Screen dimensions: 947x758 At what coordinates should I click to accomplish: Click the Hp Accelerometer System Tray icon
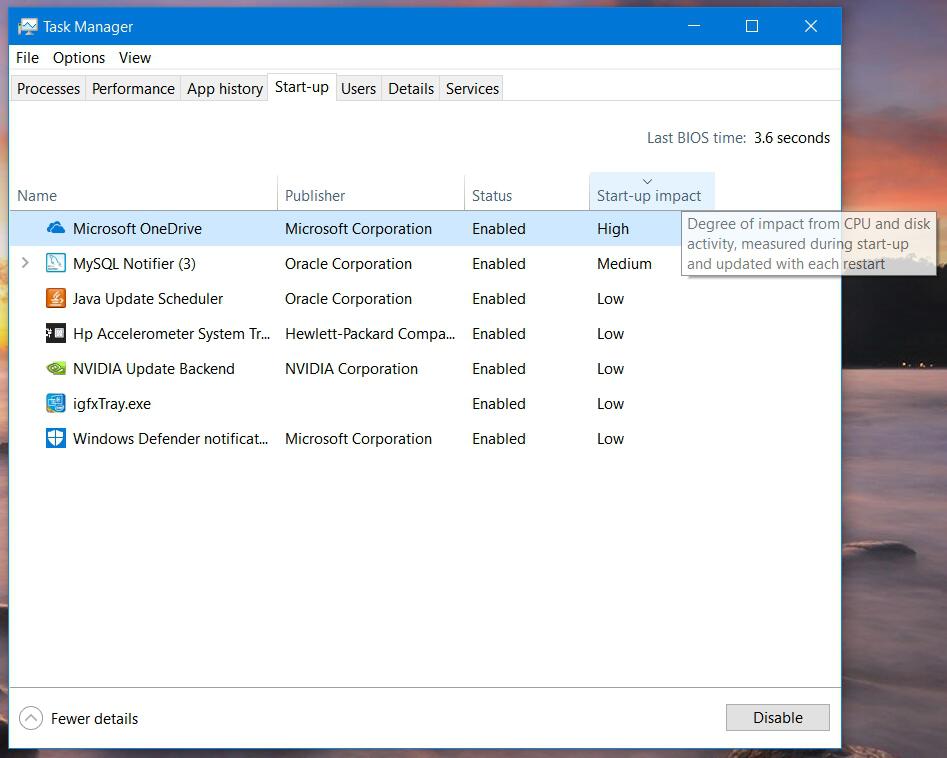click(x=56, y=333)
